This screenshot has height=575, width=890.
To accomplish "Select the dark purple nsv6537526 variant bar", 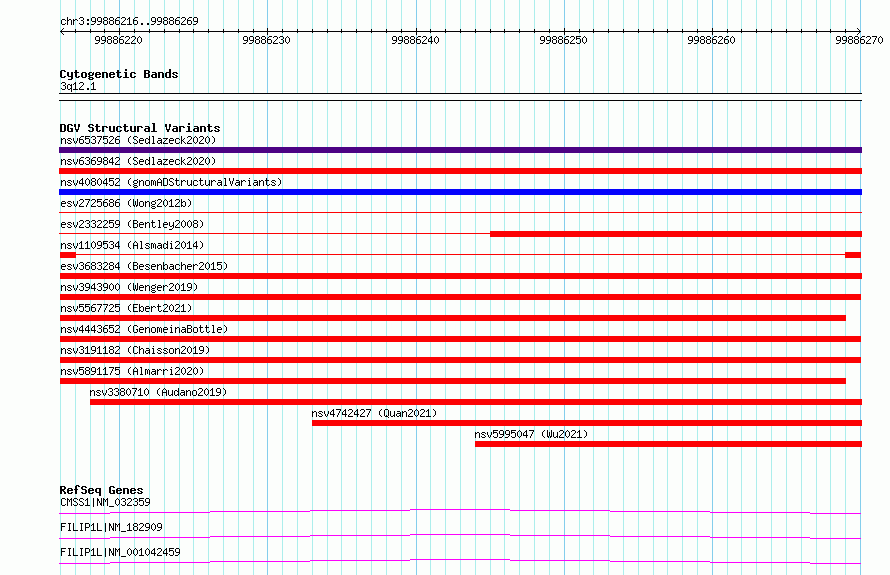I will [460, 150].
